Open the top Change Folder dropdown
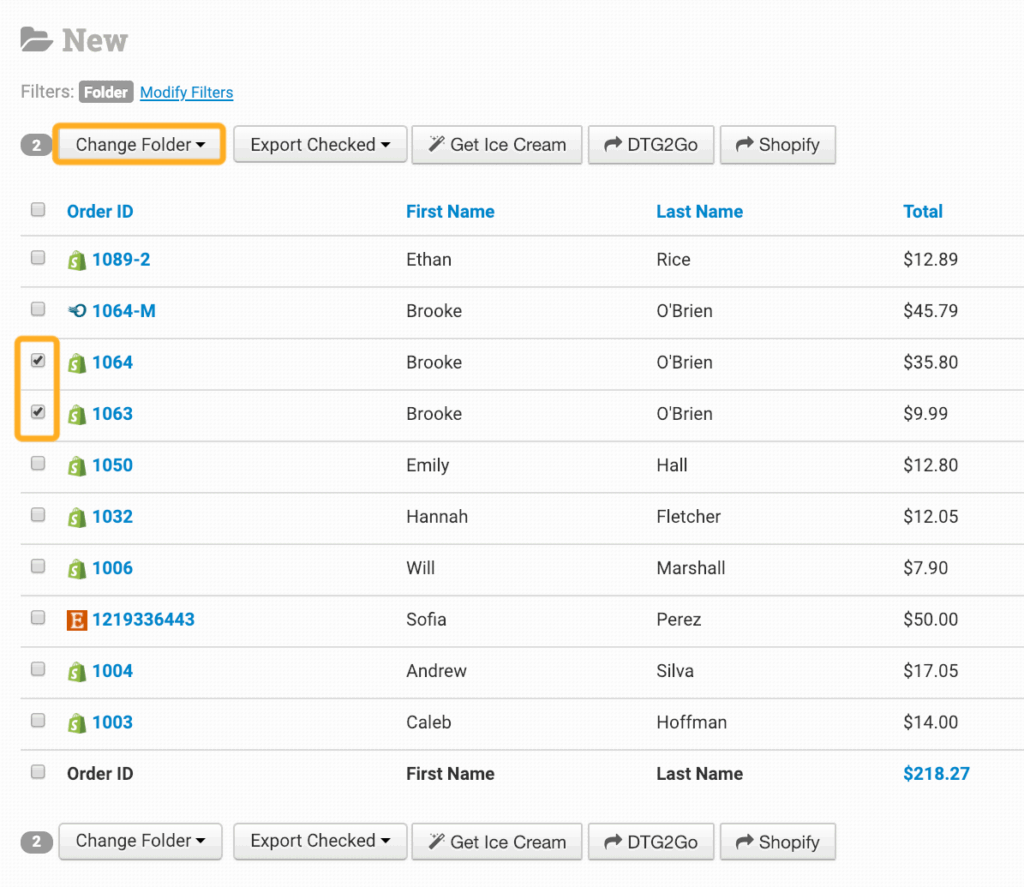The width and height of the screenshot is (1024, 887). click(140, 145)
